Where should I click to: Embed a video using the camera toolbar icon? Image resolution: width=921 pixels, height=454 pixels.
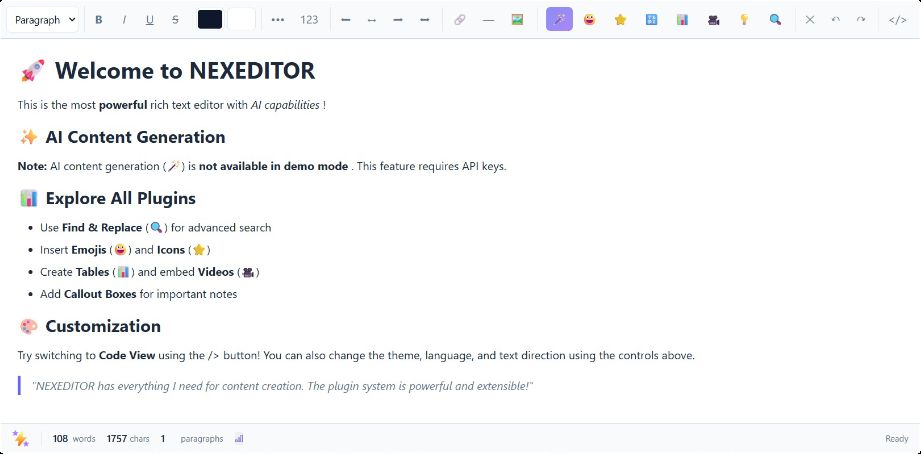pyautogui.click(x=714, y=19)
